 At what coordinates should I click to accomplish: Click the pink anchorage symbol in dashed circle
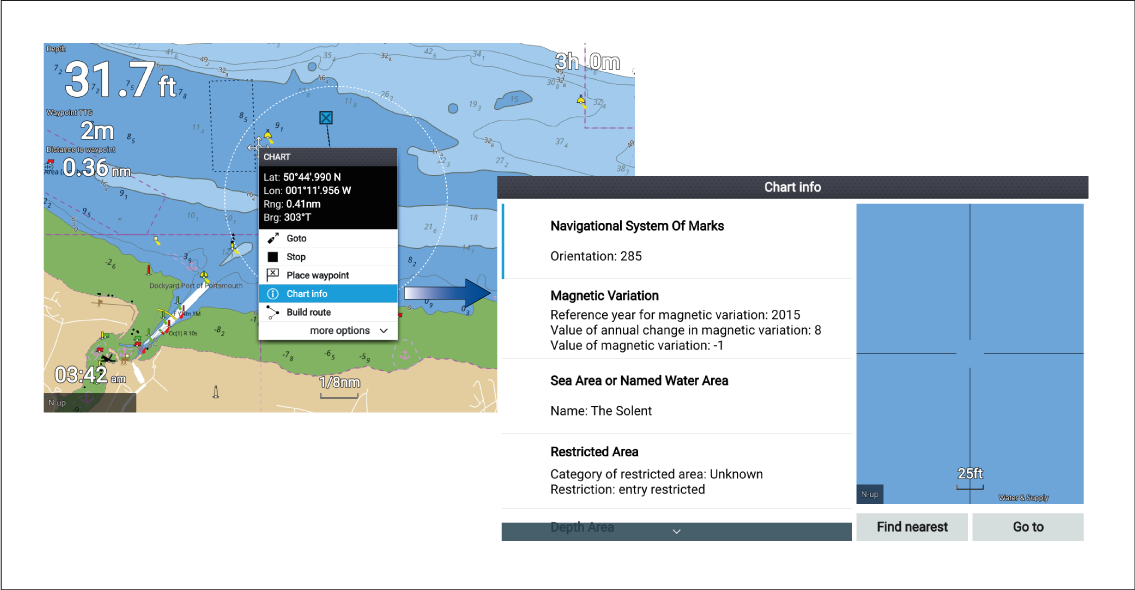point(405,354)
